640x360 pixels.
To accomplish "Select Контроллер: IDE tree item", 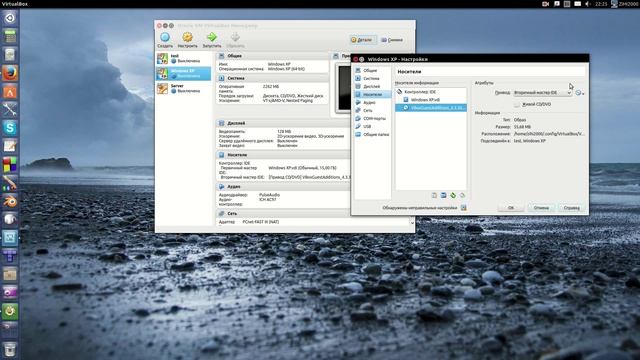I will pyautogui.click(x=431, y=92).
